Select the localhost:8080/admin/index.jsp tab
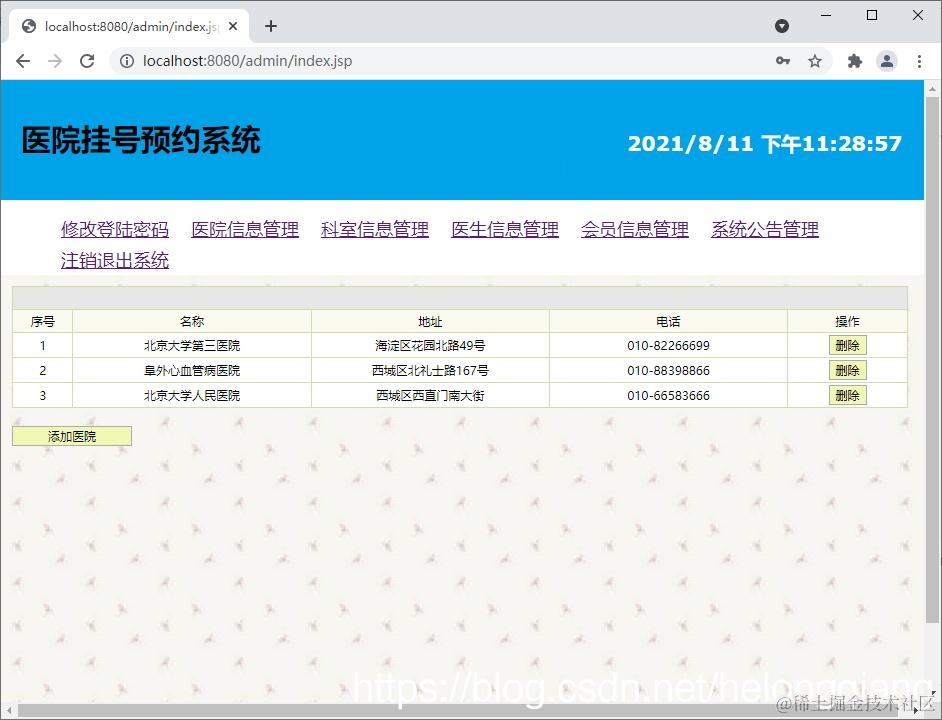Image resolution: width=942 pixels, height=720 pixels. tap(129, 26)
